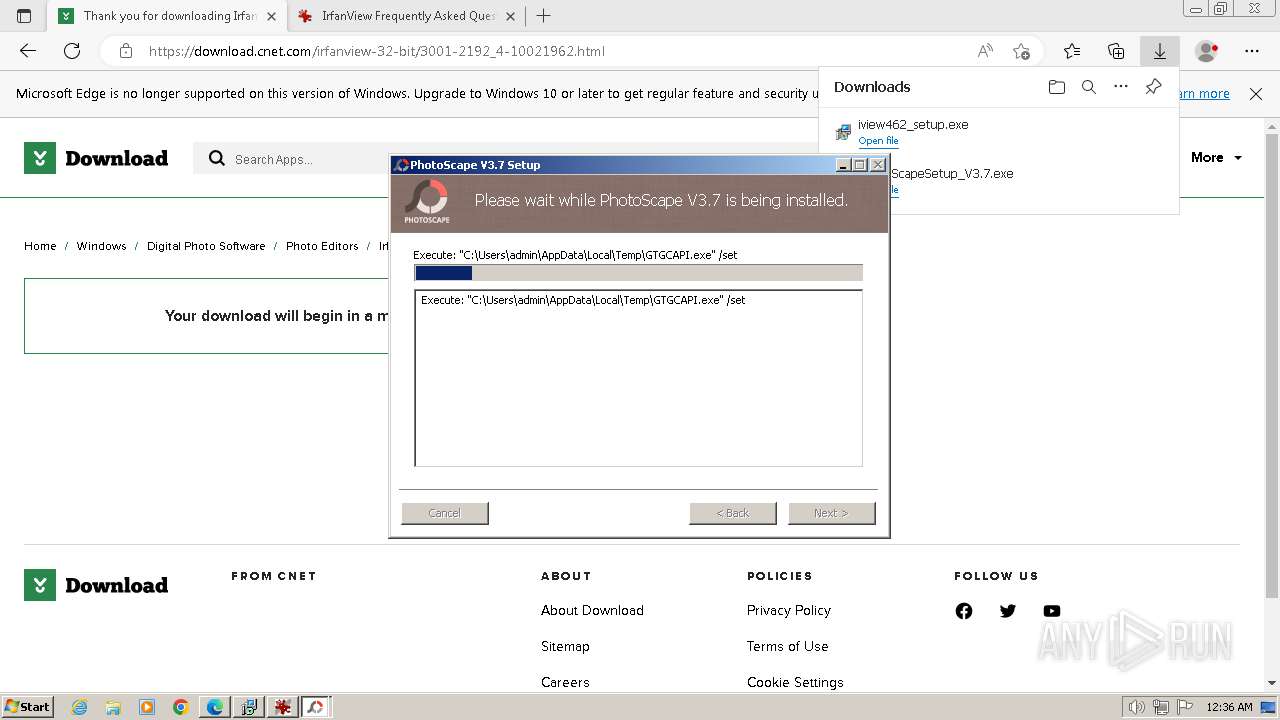Open Edge Settings and more menu

coord(1252,51)
